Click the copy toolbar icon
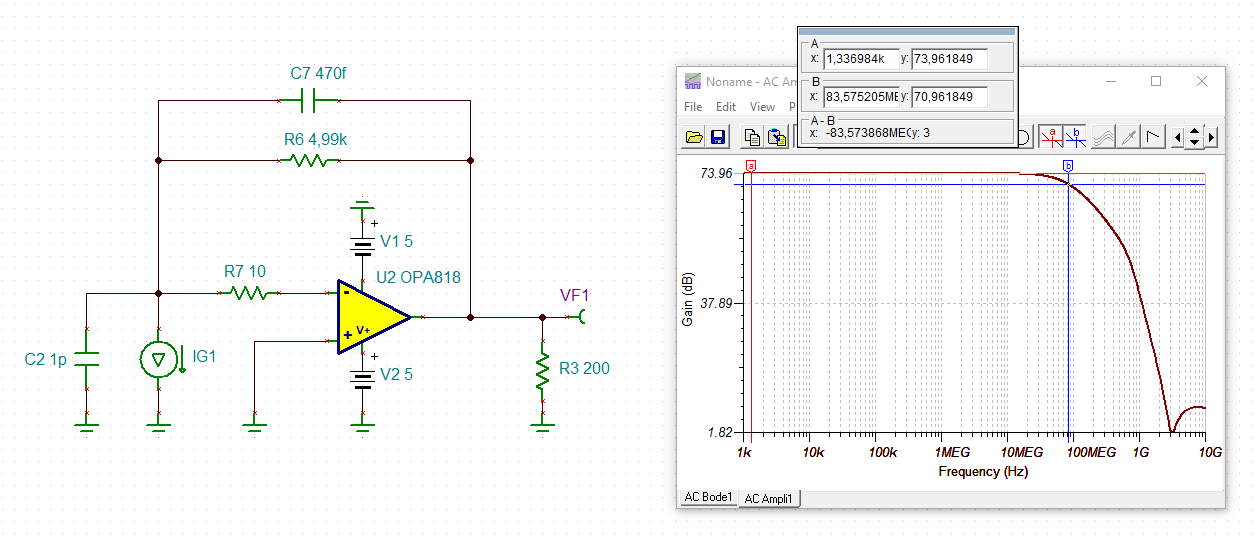This screenshot has height=537, width=1260. pos(753,137)
